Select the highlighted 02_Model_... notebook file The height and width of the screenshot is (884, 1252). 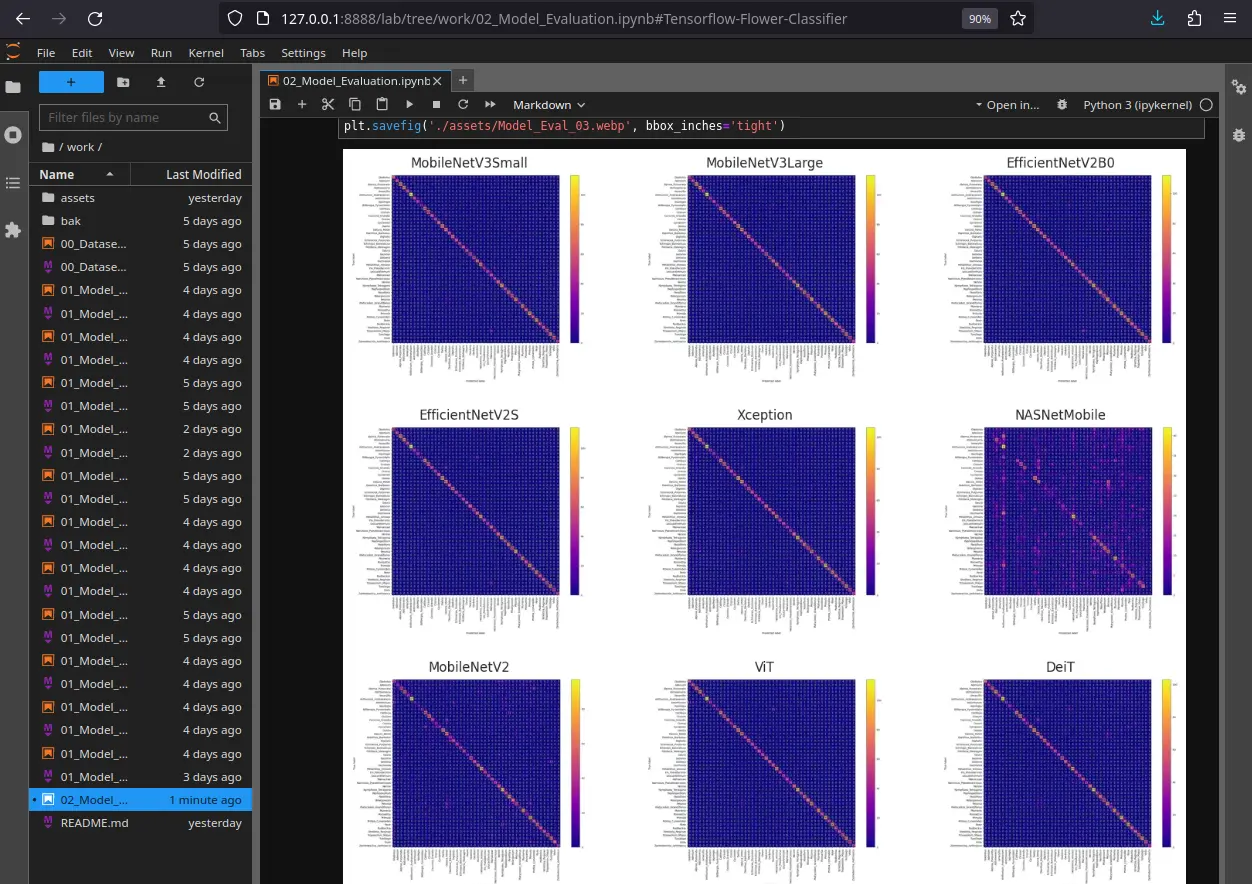pyautogui.click(x=140, y=800)
